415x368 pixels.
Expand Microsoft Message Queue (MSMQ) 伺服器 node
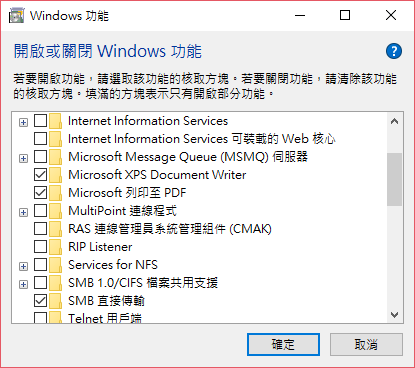23,159
